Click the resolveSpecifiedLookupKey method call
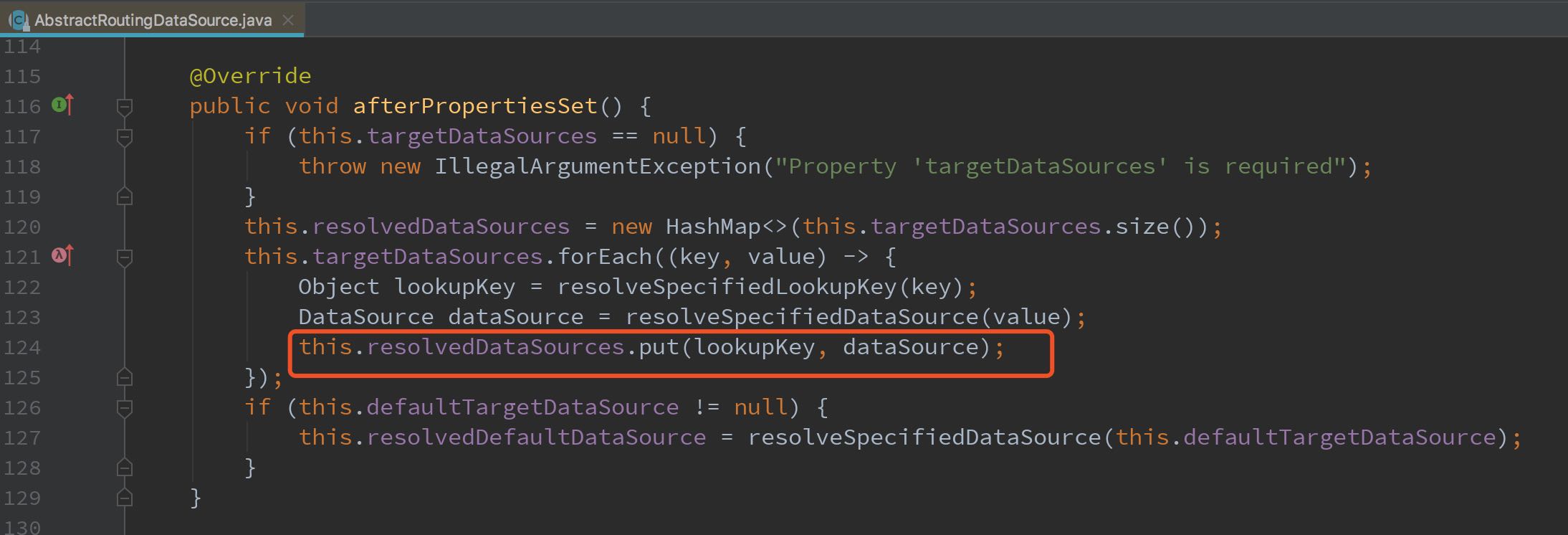The height and width of the screenshot is (535, 1568). pyautogui.click(x=727, y=287)
